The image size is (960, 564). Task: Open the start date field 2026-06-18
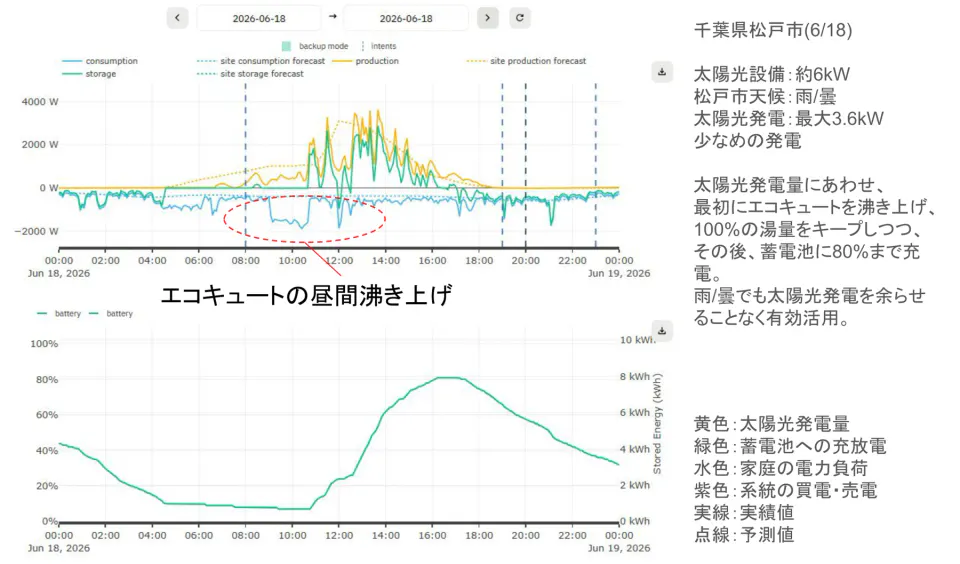click(259, 18)
